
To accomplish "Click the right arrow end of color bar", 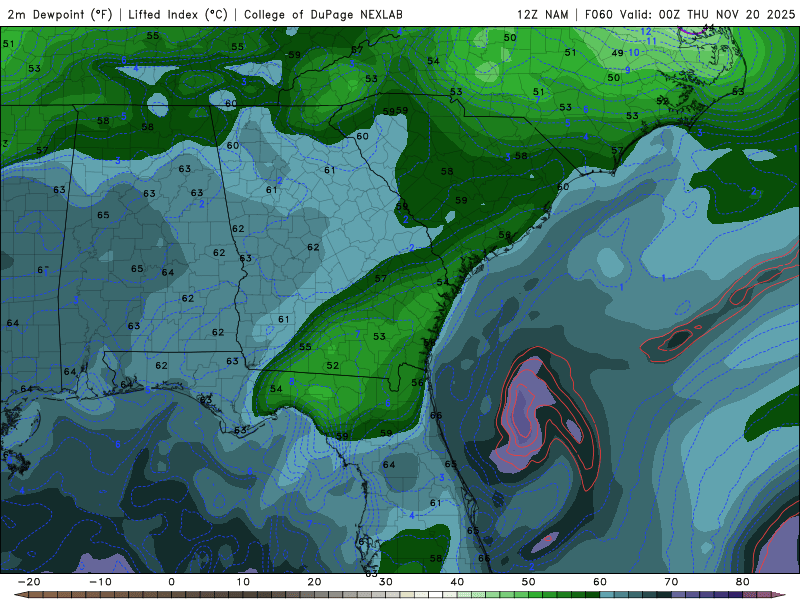I will [x=779, y=595].
